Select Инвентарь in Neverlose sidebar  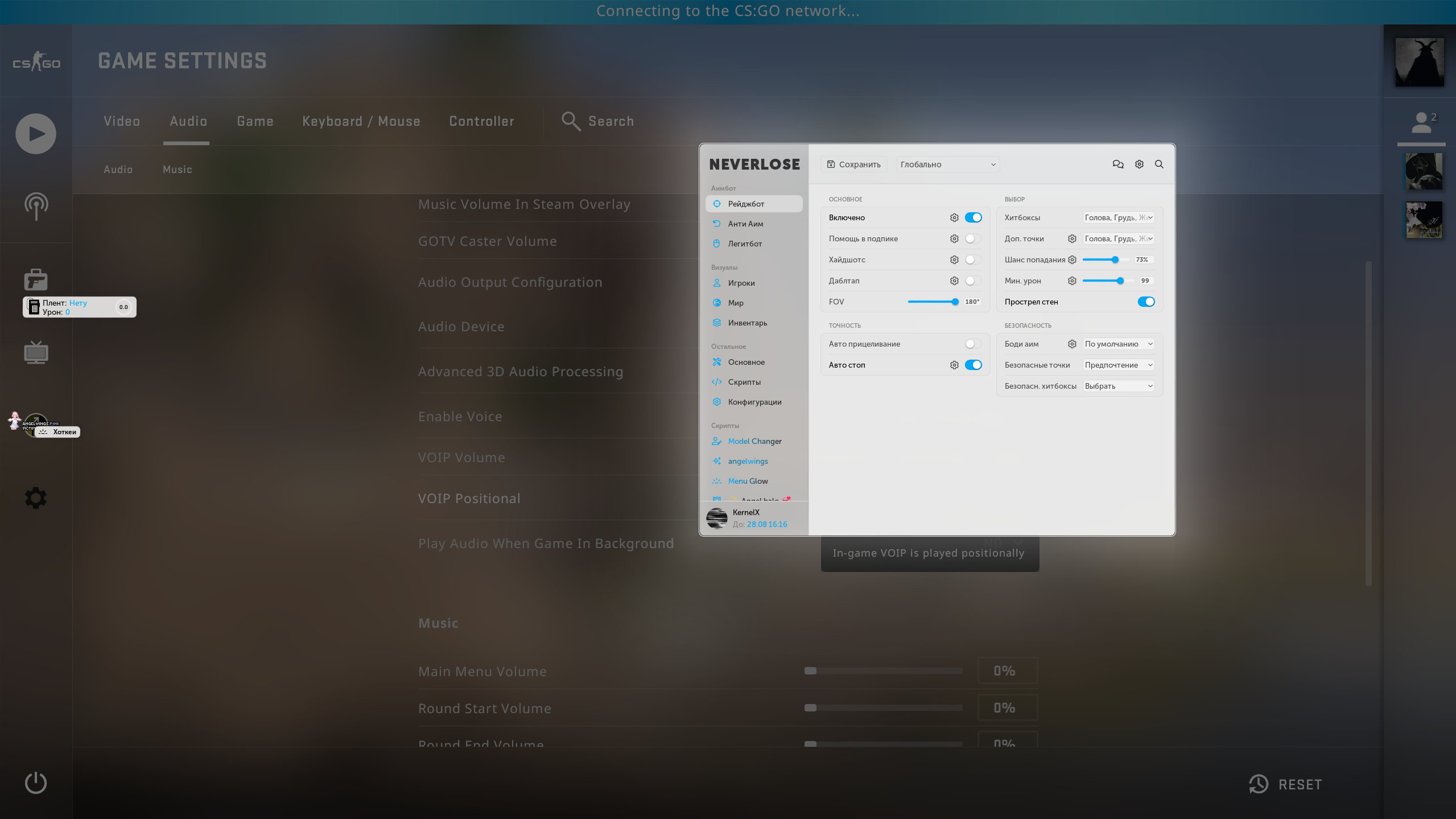click(754, 323)
